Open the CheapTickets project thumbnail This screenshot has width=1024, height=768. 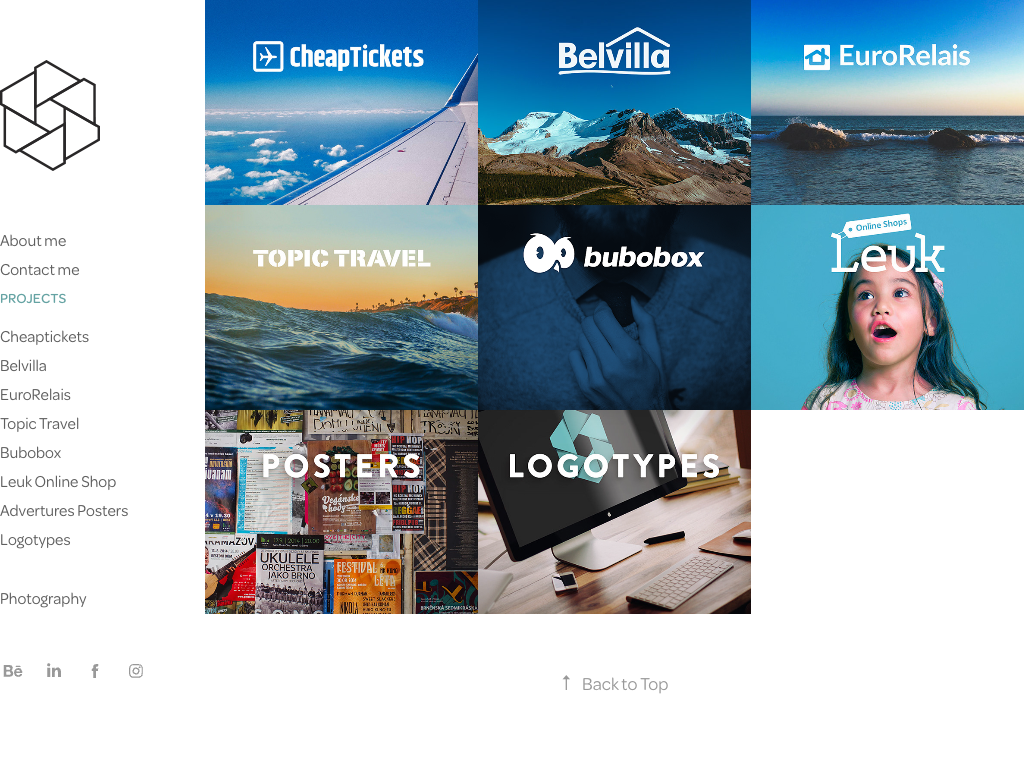342,103
